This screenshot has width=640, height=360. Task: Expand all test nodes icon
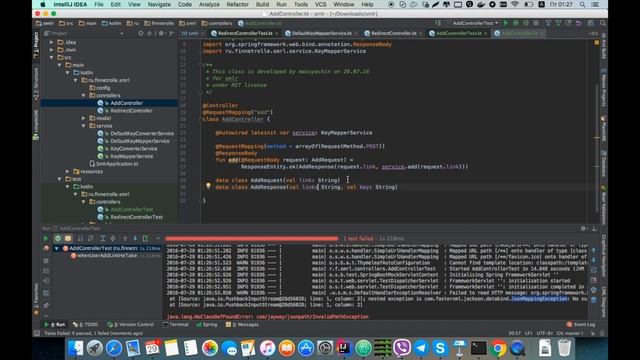(x=102, y=238)
